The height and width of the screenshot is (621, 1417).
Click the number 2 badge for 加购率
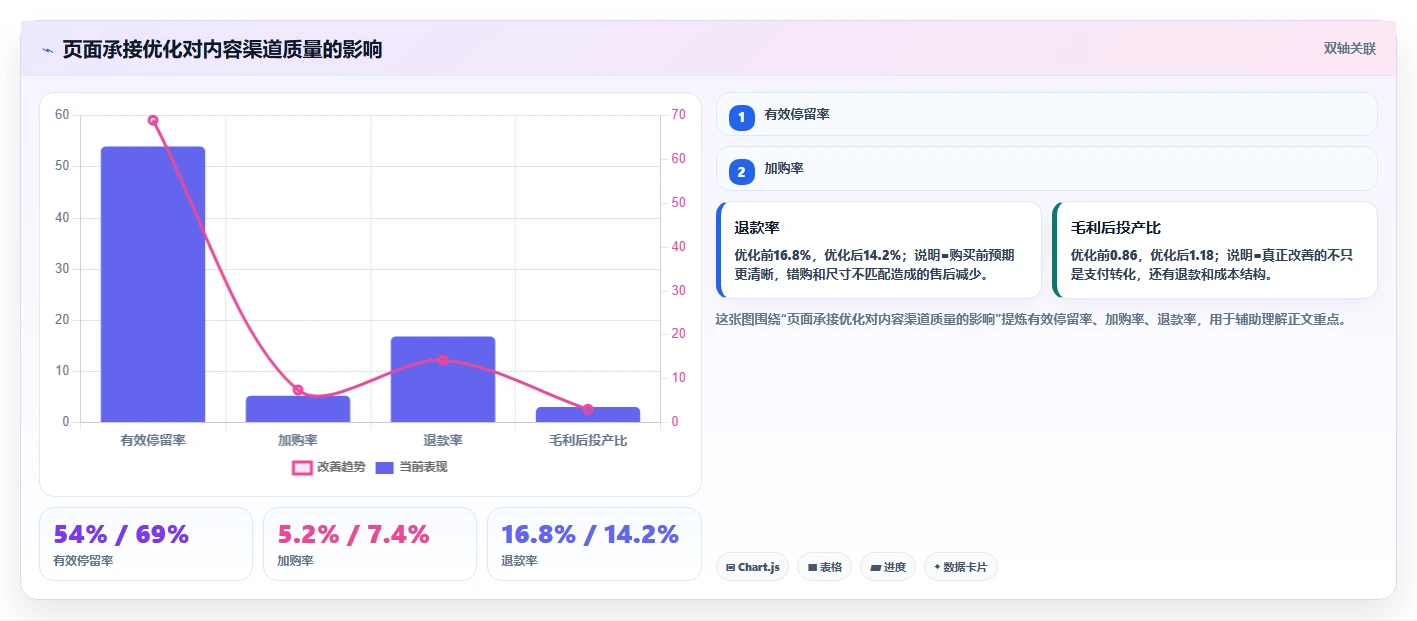pyautogui.click(x=741, y=172)
